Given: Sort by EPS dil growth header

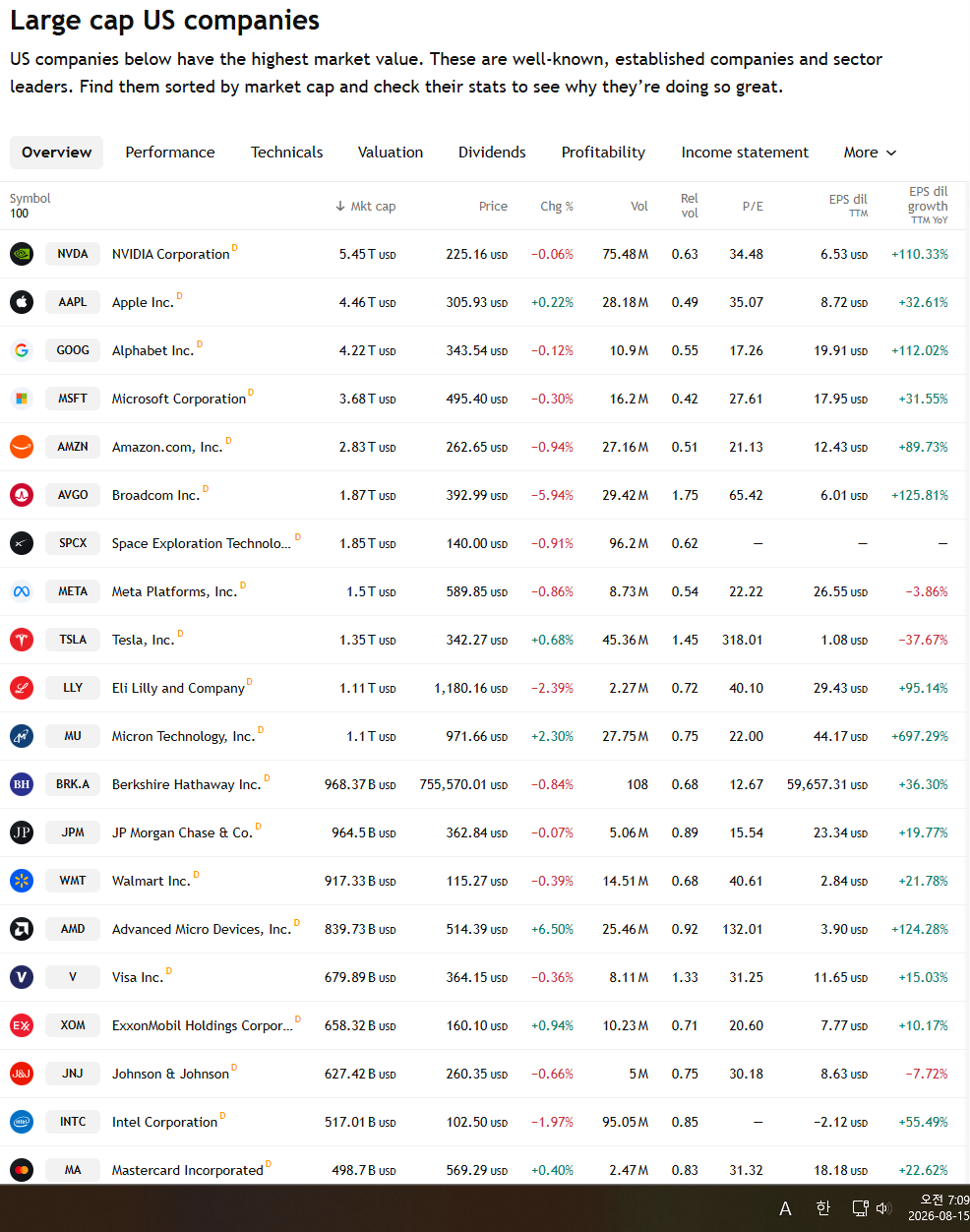Looking at the screenshot, I should (928, 205).
